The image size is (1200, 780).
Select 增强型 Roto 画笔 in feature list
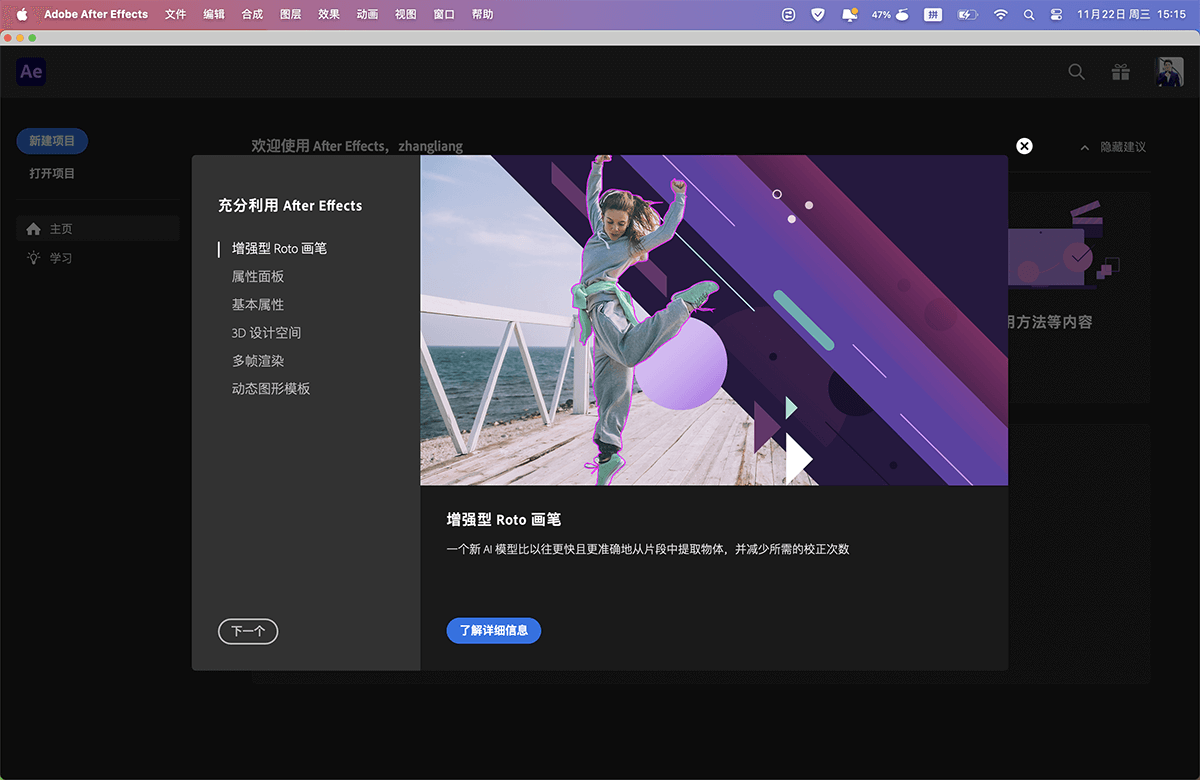[279, 248]
